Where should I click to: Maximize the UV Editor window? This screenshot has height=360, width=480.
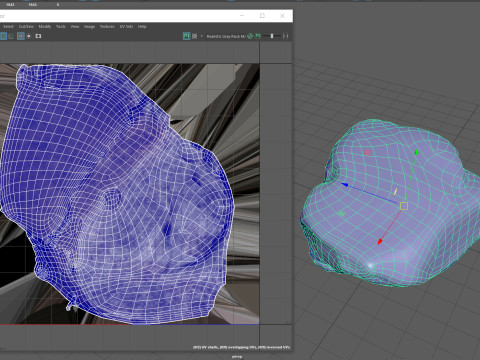(262, 16)
